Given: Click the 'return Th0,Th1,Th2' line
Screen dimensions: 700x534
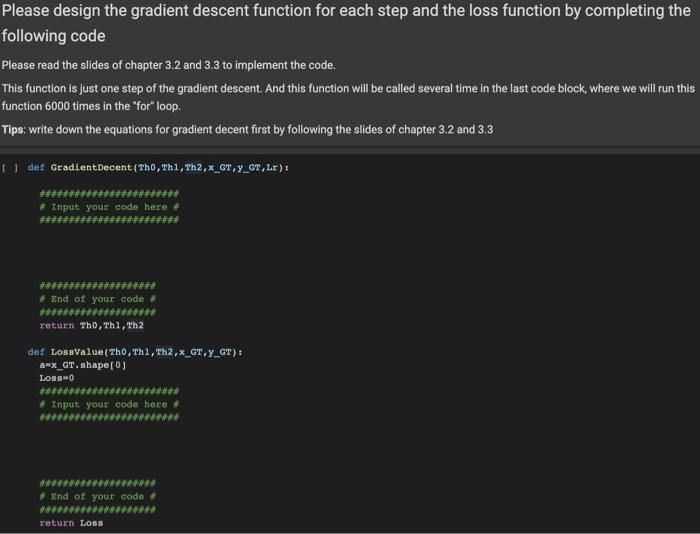Looking at the screenshot, I should [92, 325].
